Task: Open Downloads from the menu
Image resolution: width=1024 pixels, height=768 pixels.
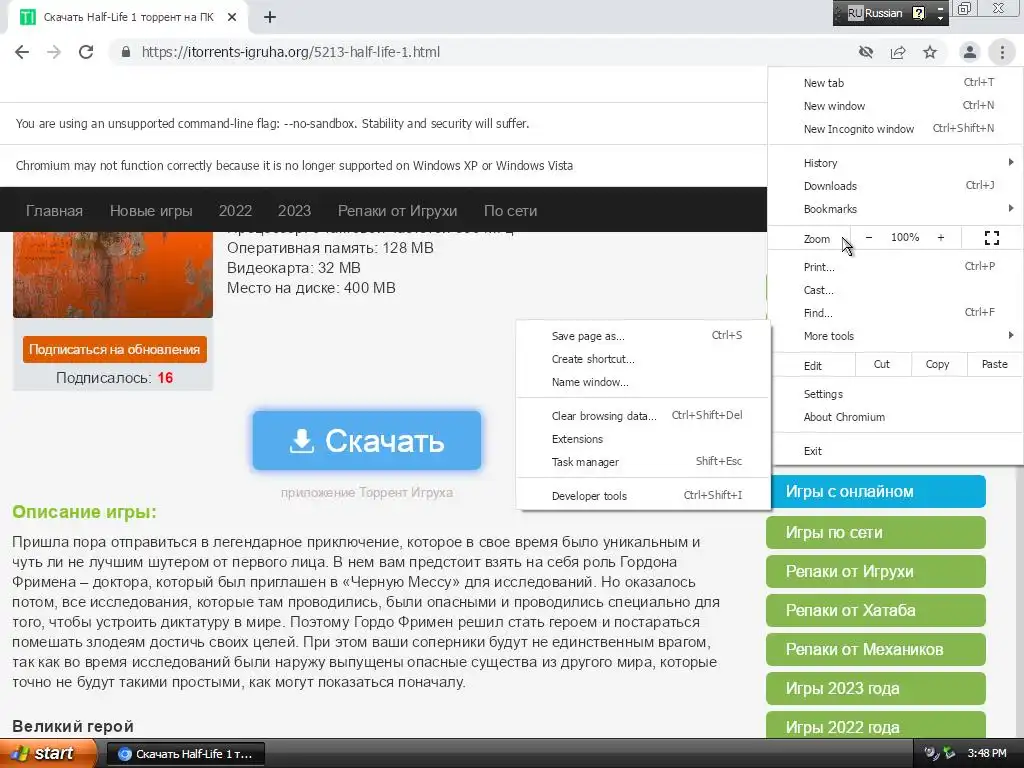Action: (895, 185)
